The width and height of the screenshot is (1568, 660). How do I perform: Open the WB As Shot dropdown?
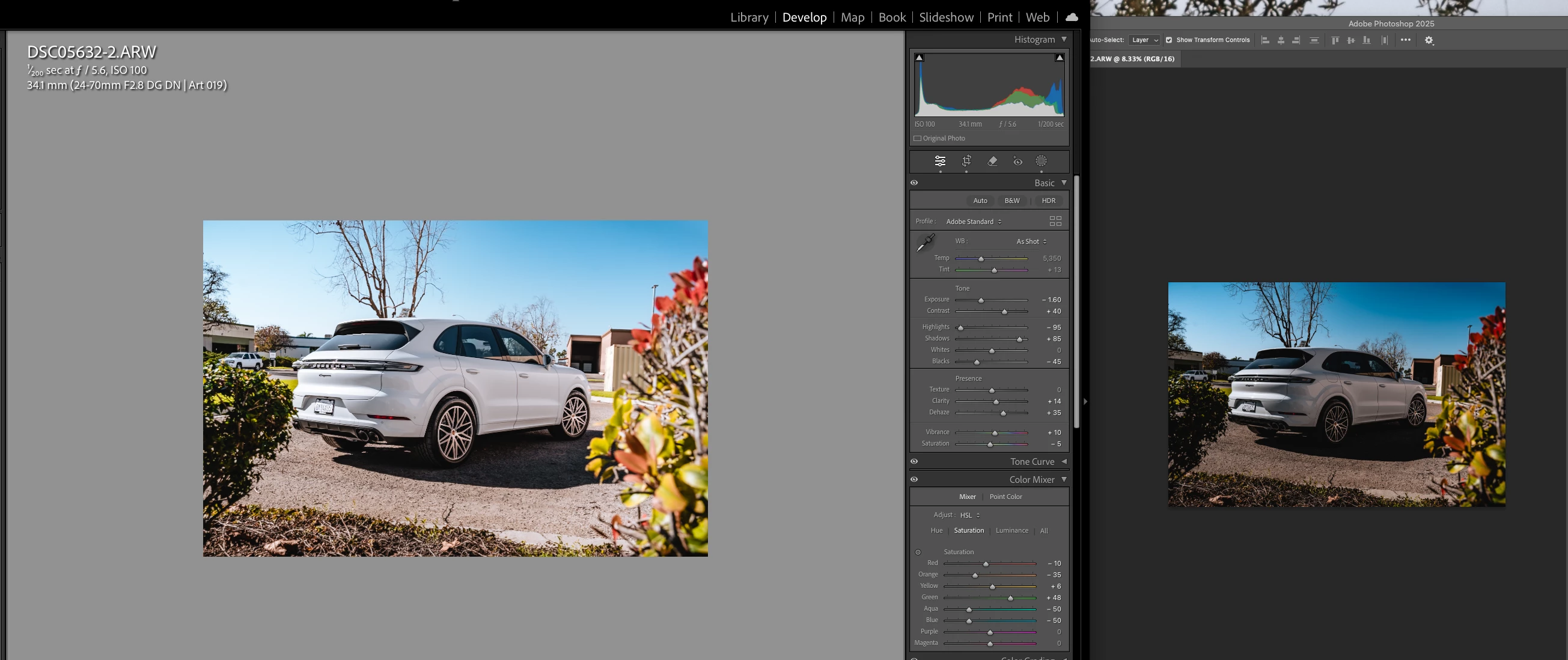tap(1031, 241)
